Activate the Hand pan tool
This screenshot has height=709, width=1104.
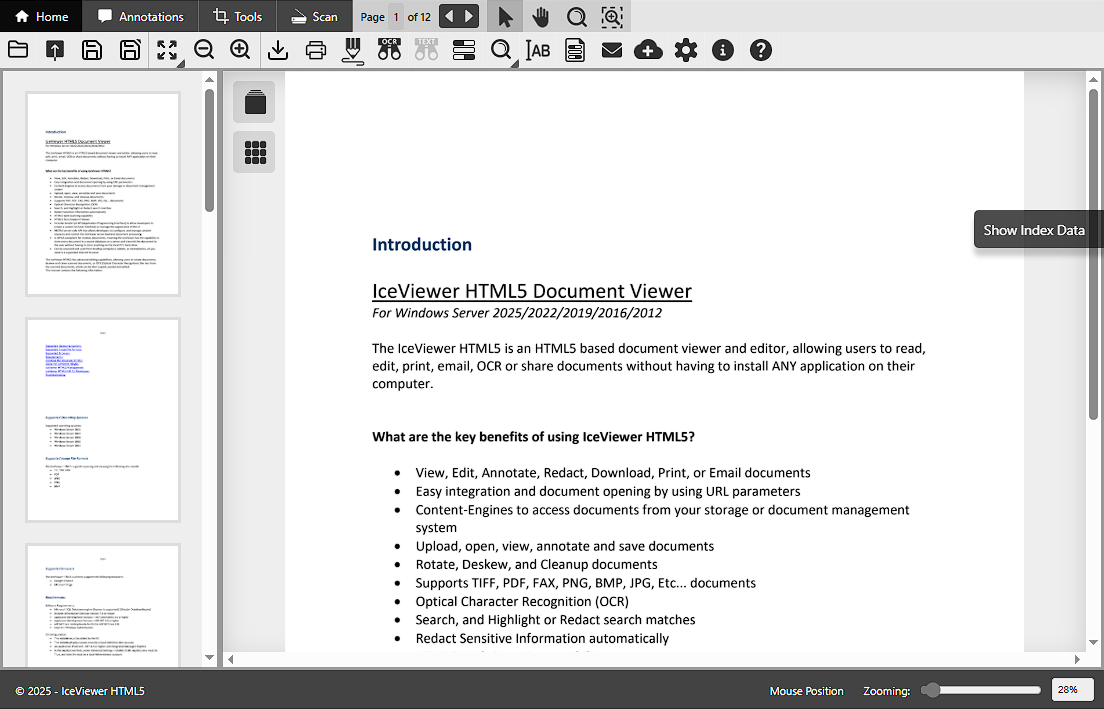(542, 16)
